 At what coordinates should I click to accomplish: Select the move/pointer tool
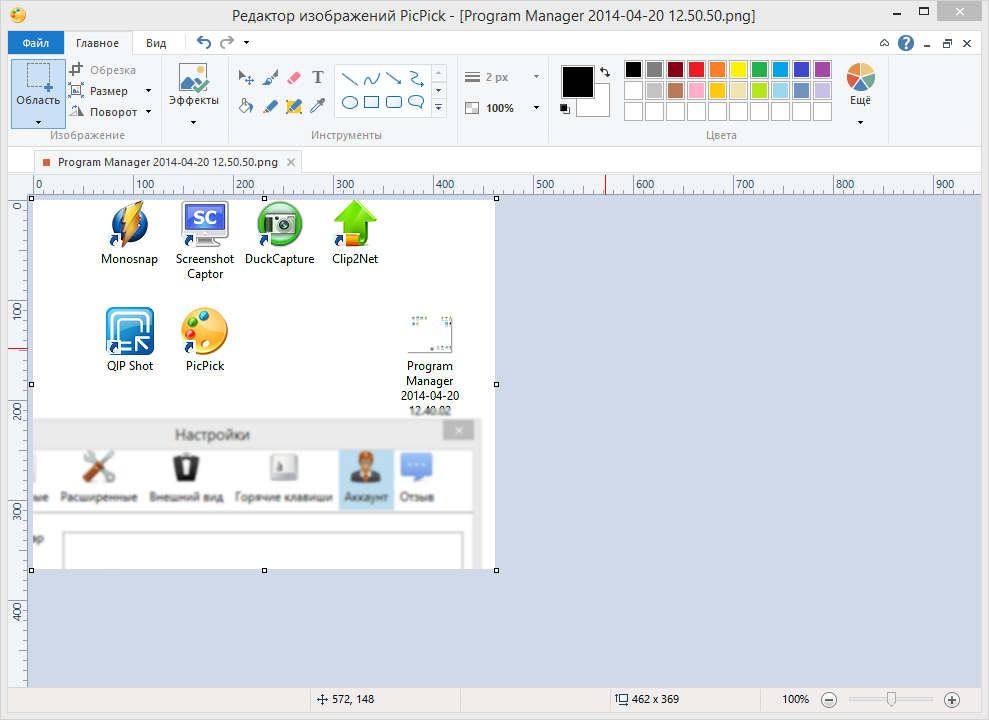(x=246, y=78)
